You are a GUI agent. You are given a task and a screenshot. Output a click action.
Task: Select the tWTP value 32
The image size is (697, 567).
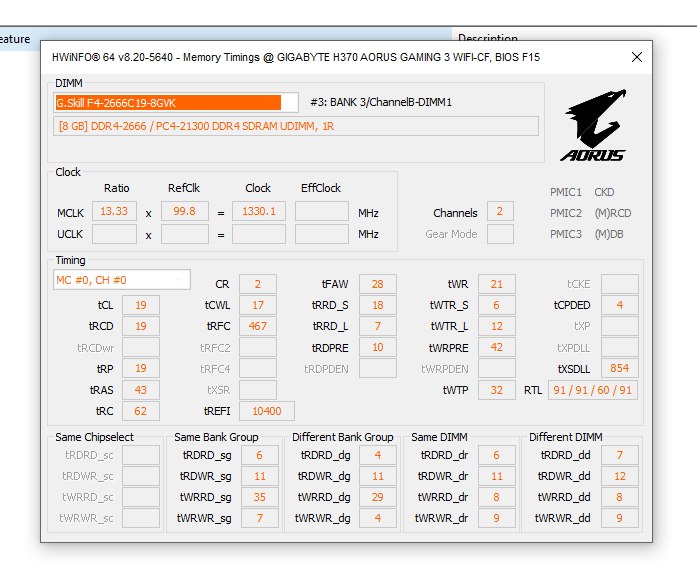click(x=497, y=390)
